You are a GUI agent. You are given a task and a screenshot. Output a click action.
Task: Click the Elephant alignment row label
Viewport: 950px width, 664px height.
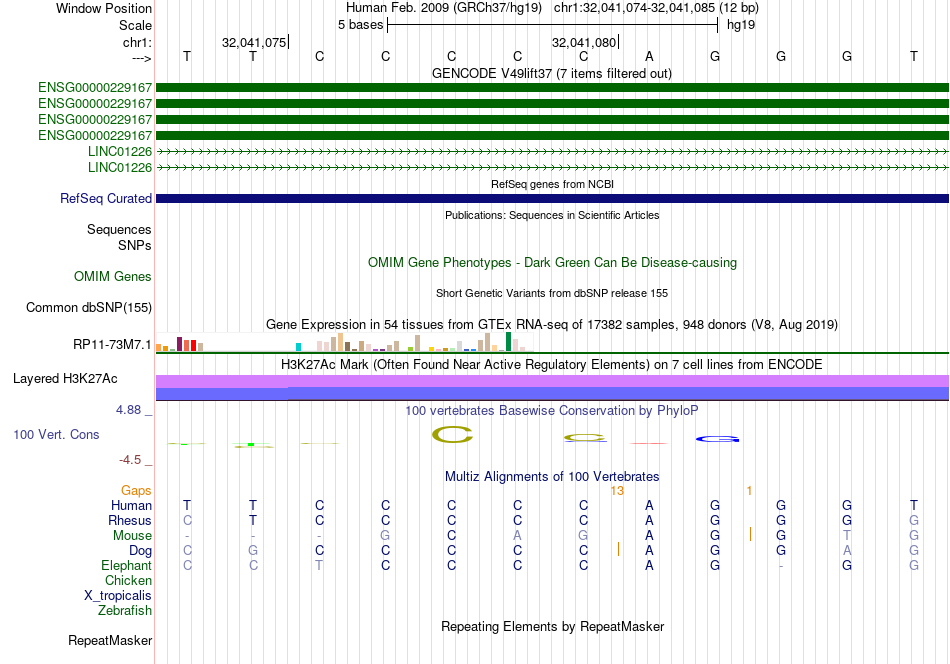pyautogui.click(x=127, y=565)
